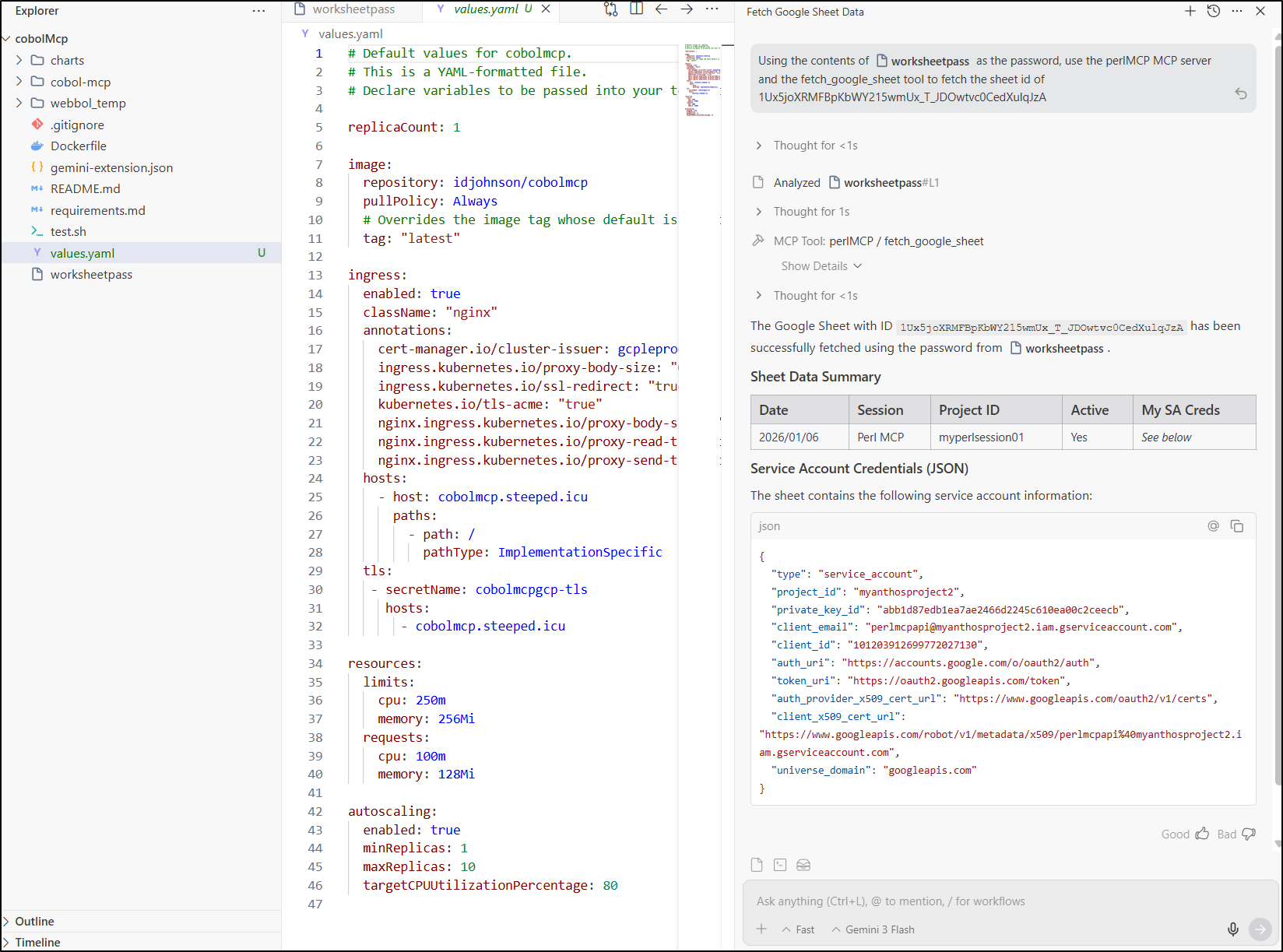The height and width of the screenshot is (952, 1283).
Task: Click the undo arrow on user prompt
Action: click(x=1240, y=93)
